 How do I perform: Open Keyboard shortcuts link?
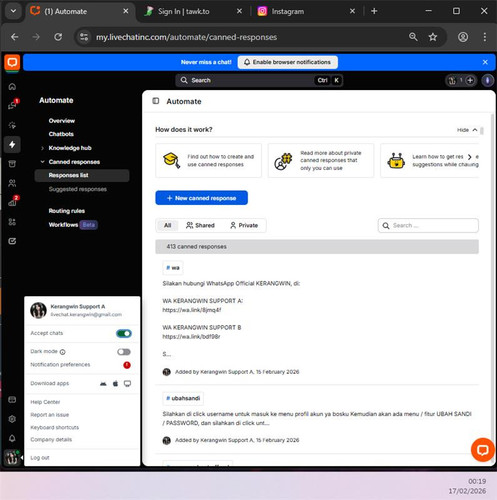pos(55,428)
